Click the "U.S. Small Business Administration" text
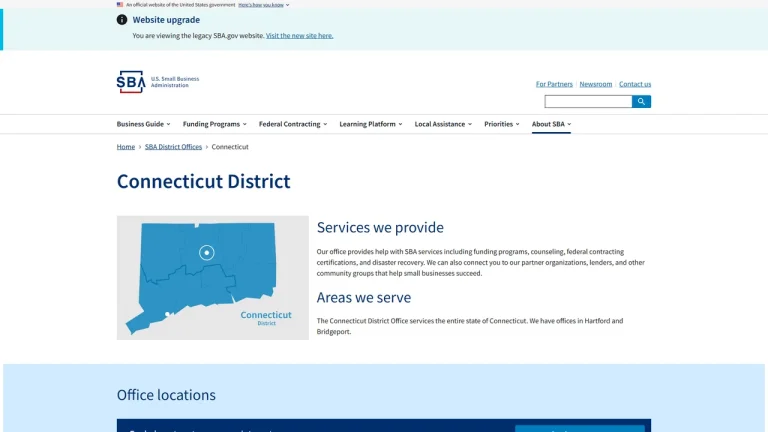This screenshot has height=432, width=768. pyautogui.click(x=175, y=82)
